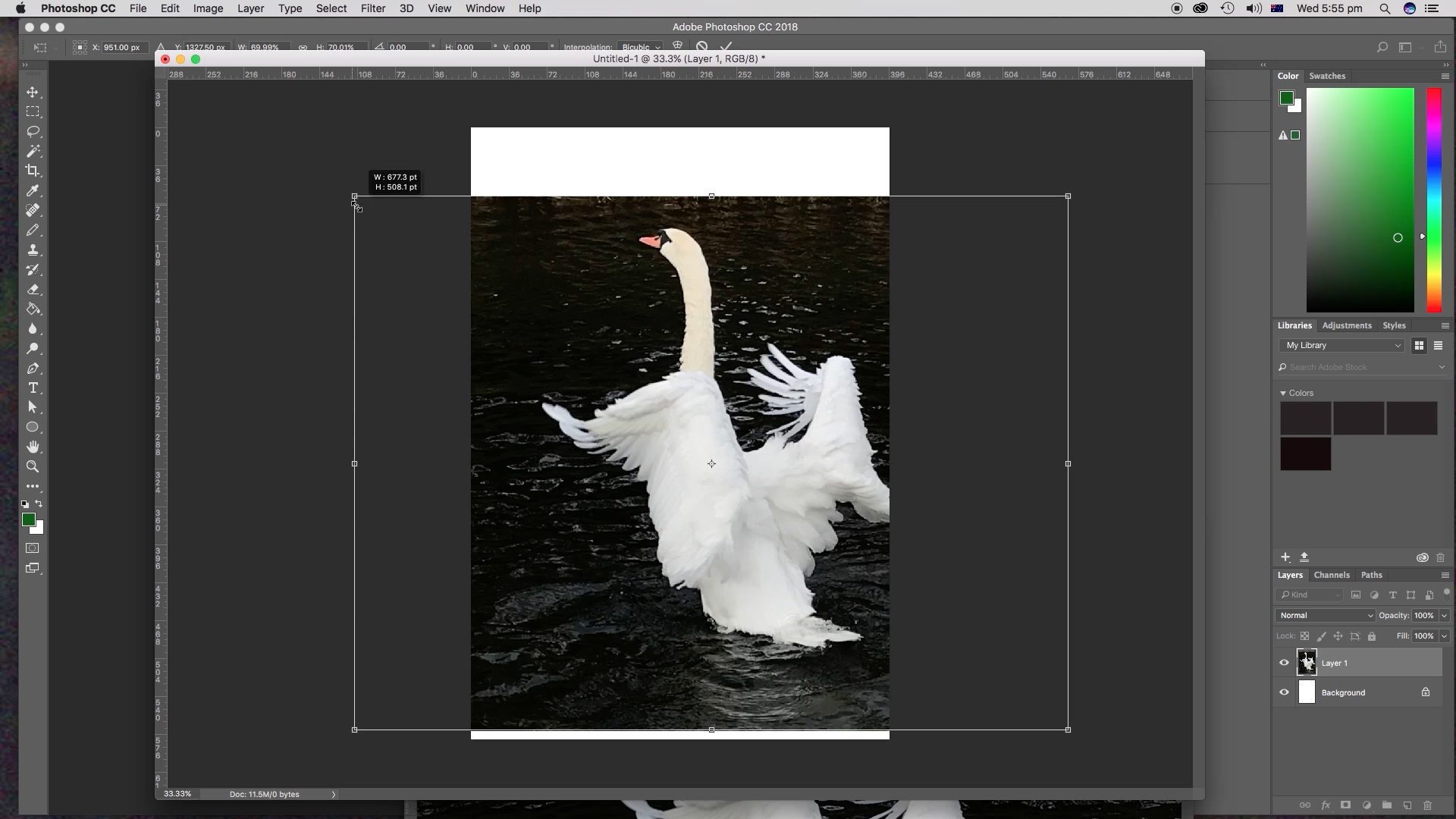Pick the Clone Stamp tool
Screen dimensions: 1456x819
tap(33, 249)
